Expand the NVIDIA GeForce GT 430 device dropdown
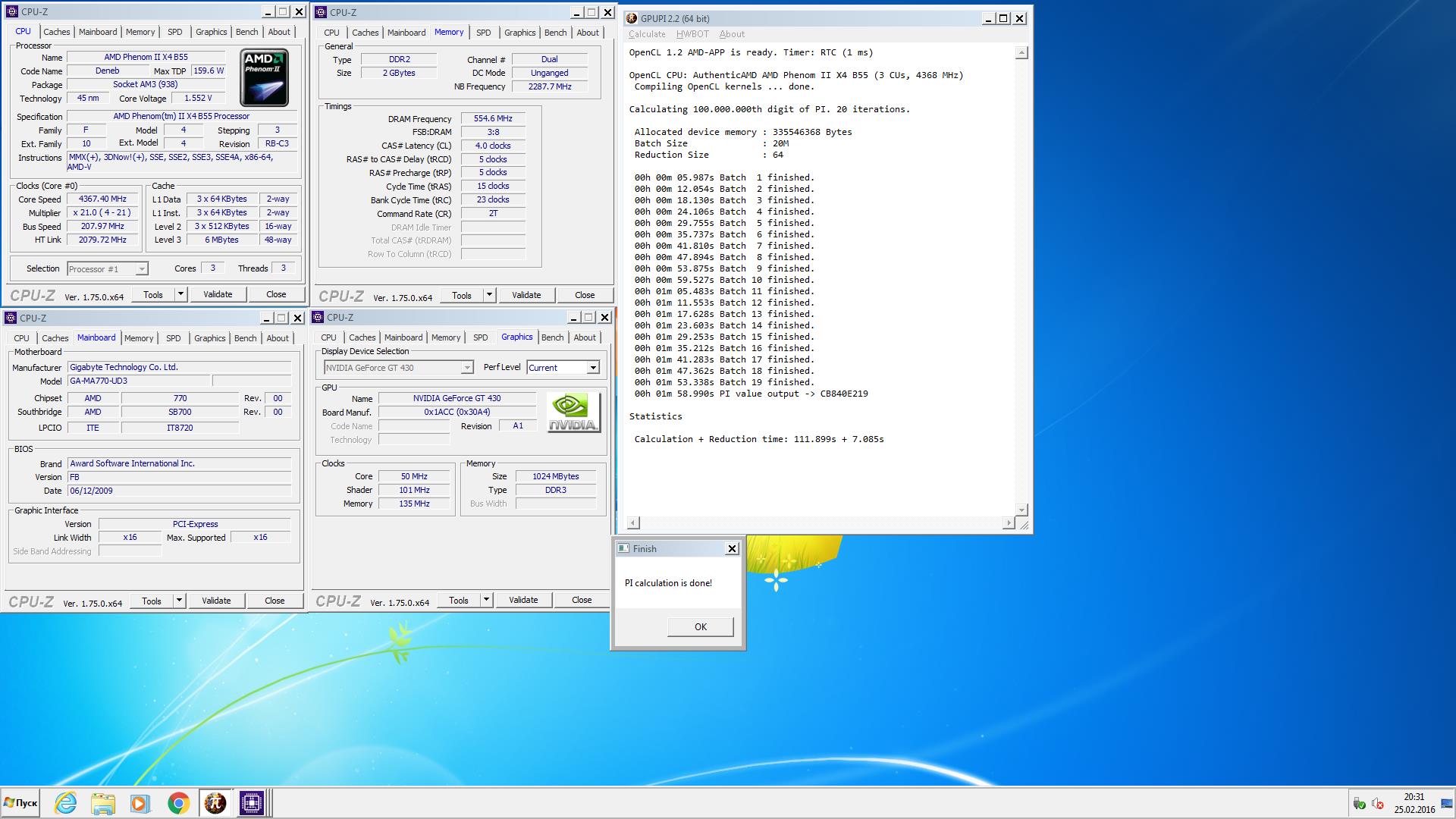This screenshot has width=1456, height=819. [x=467, y=368]
